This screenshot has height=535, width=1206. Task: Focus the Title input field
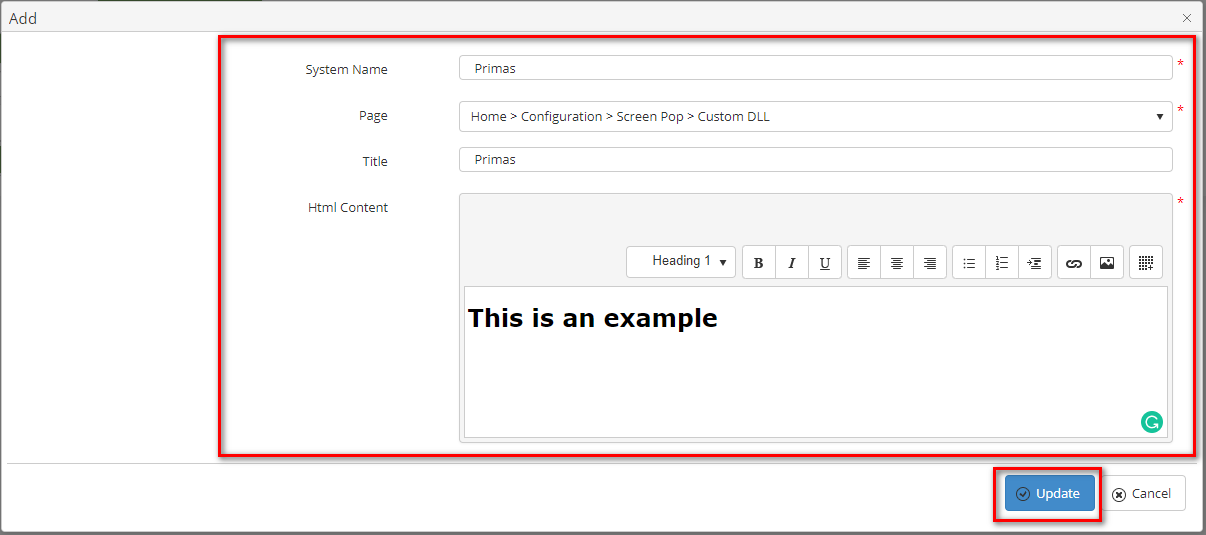[x=815, y=160]
